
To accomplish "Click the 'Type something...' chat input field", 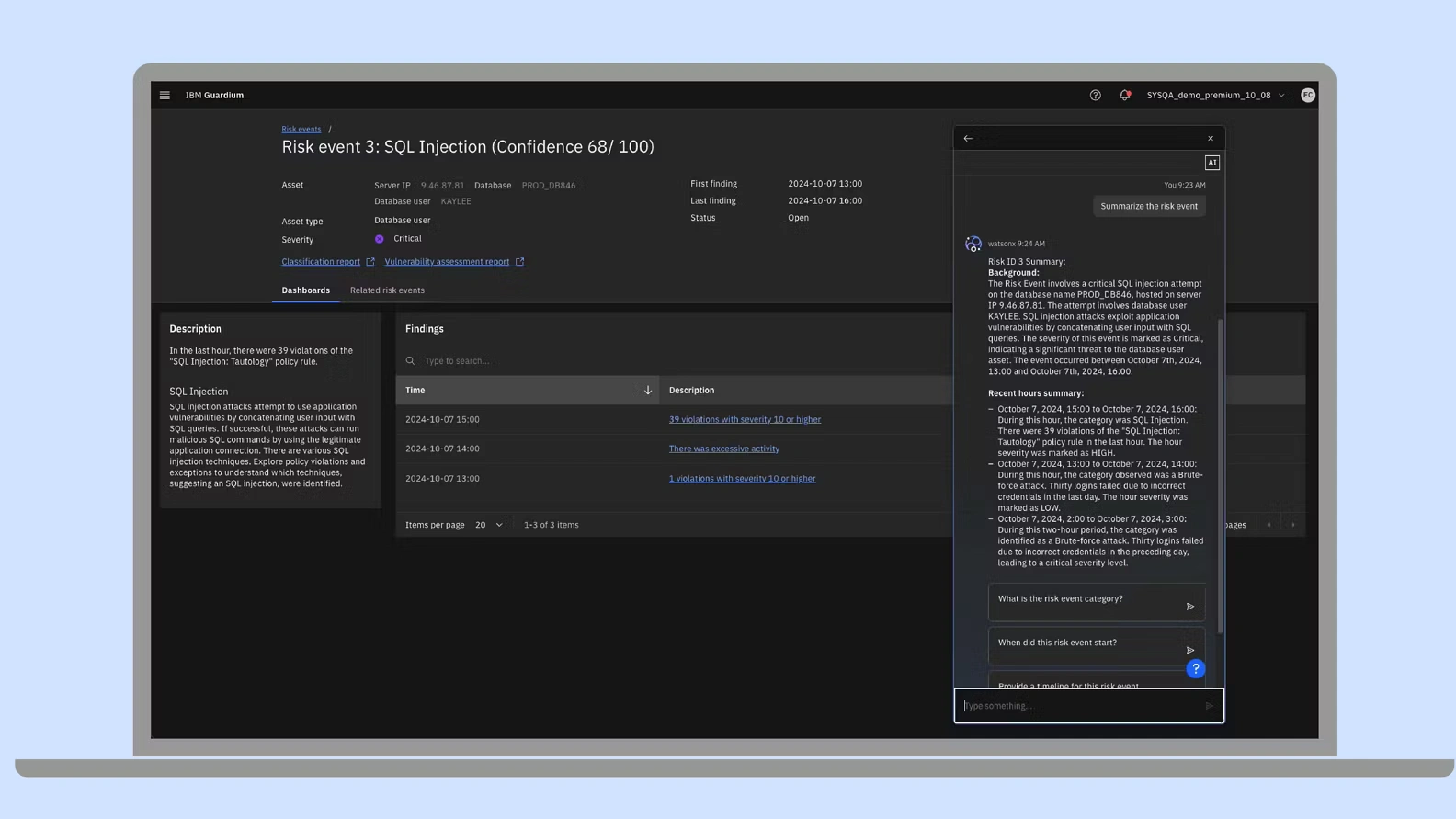I will [1081, 706].
